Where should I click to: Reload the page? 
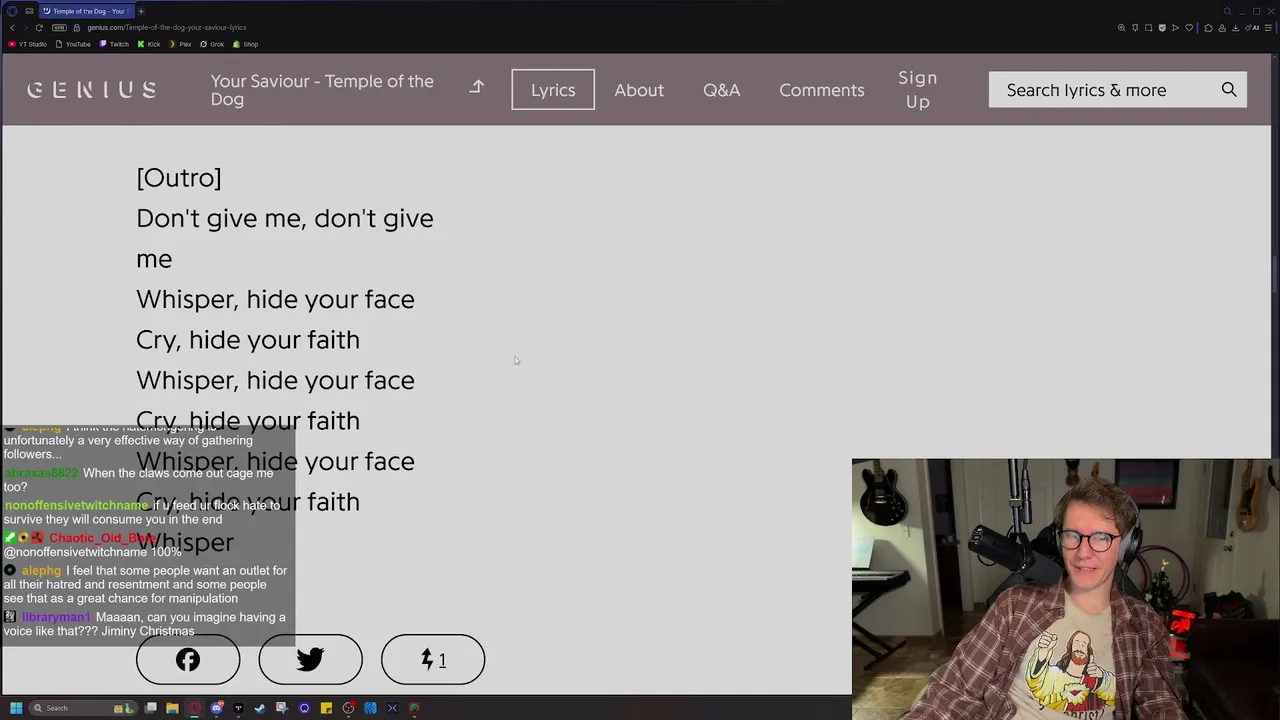pos(39,27)
